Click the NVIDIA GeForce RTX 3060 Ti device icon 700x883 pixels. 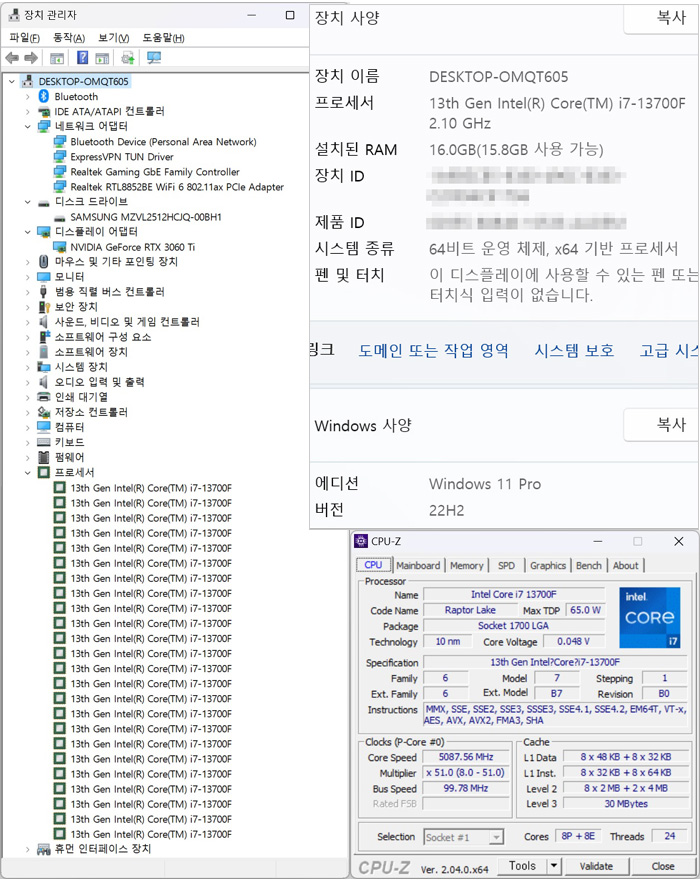59,247
